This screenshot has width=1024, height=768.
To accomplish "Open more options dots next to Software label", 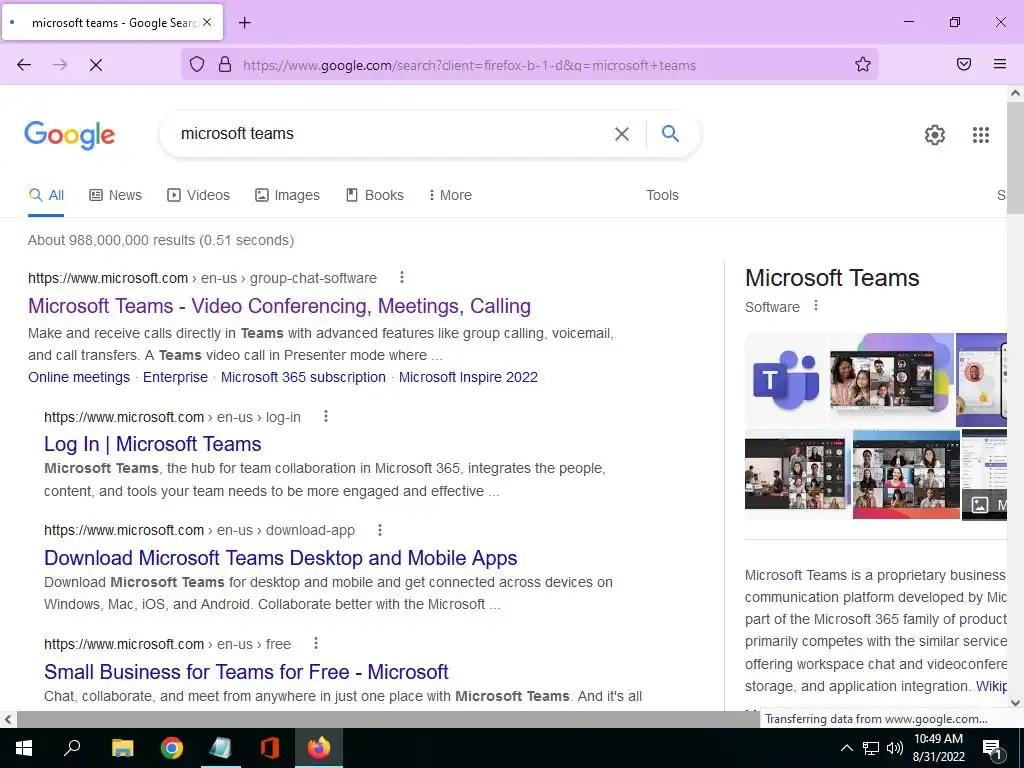I will (816, 306).
